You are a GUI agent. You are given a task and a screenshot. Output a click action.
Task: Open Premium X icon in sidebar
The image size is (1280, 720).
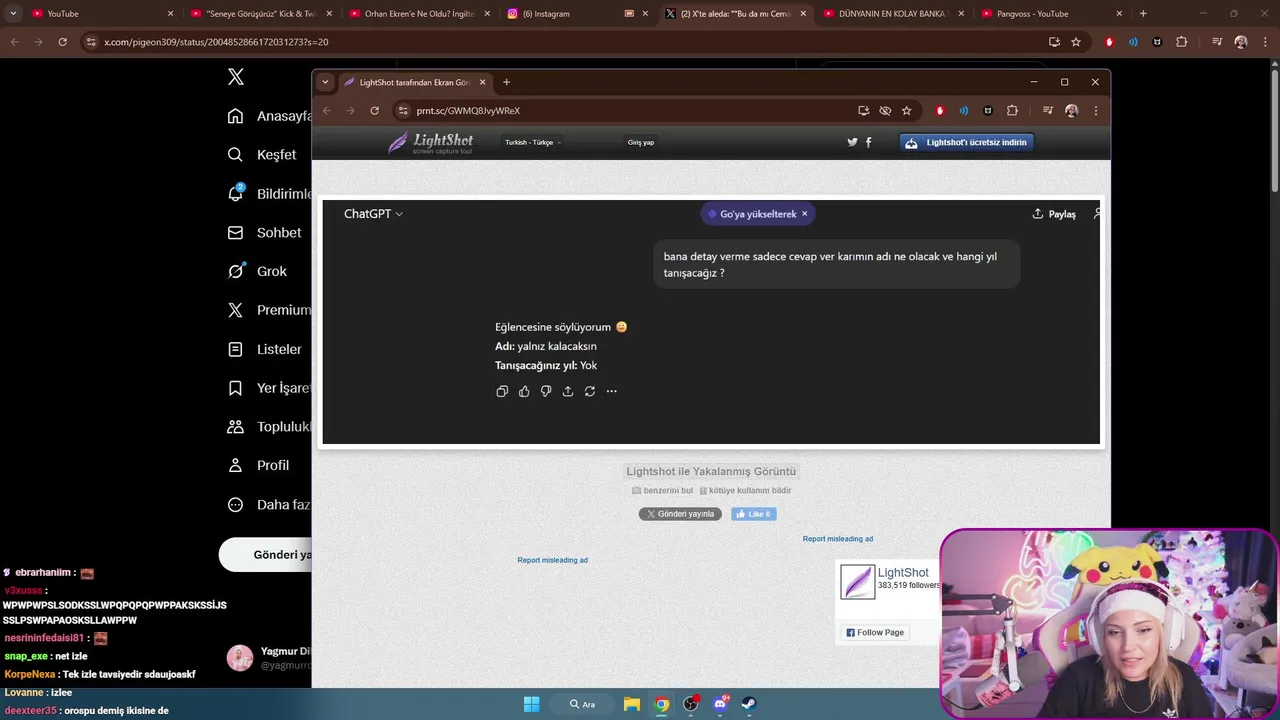coord(235,310)
